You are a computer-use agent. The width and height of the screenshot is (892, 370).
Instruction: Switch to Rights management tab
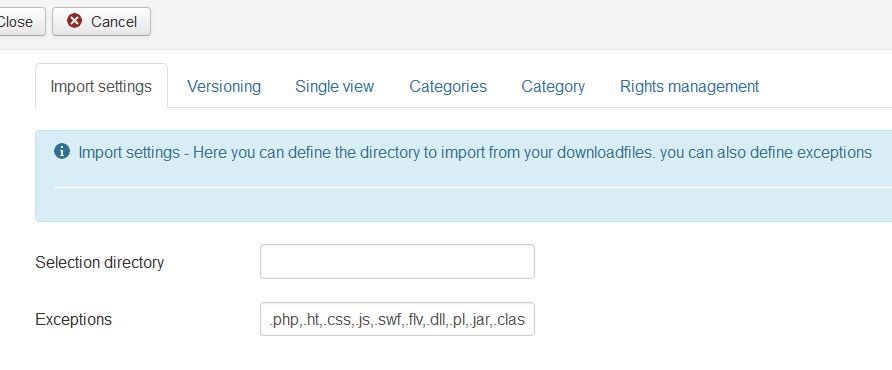(689, 86)
